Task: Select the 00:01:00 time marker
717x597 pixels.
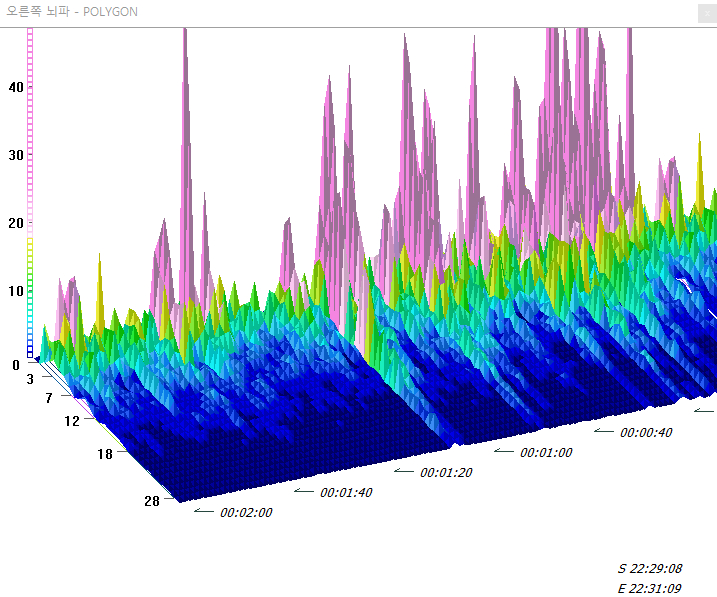Action: click(546, 453)
